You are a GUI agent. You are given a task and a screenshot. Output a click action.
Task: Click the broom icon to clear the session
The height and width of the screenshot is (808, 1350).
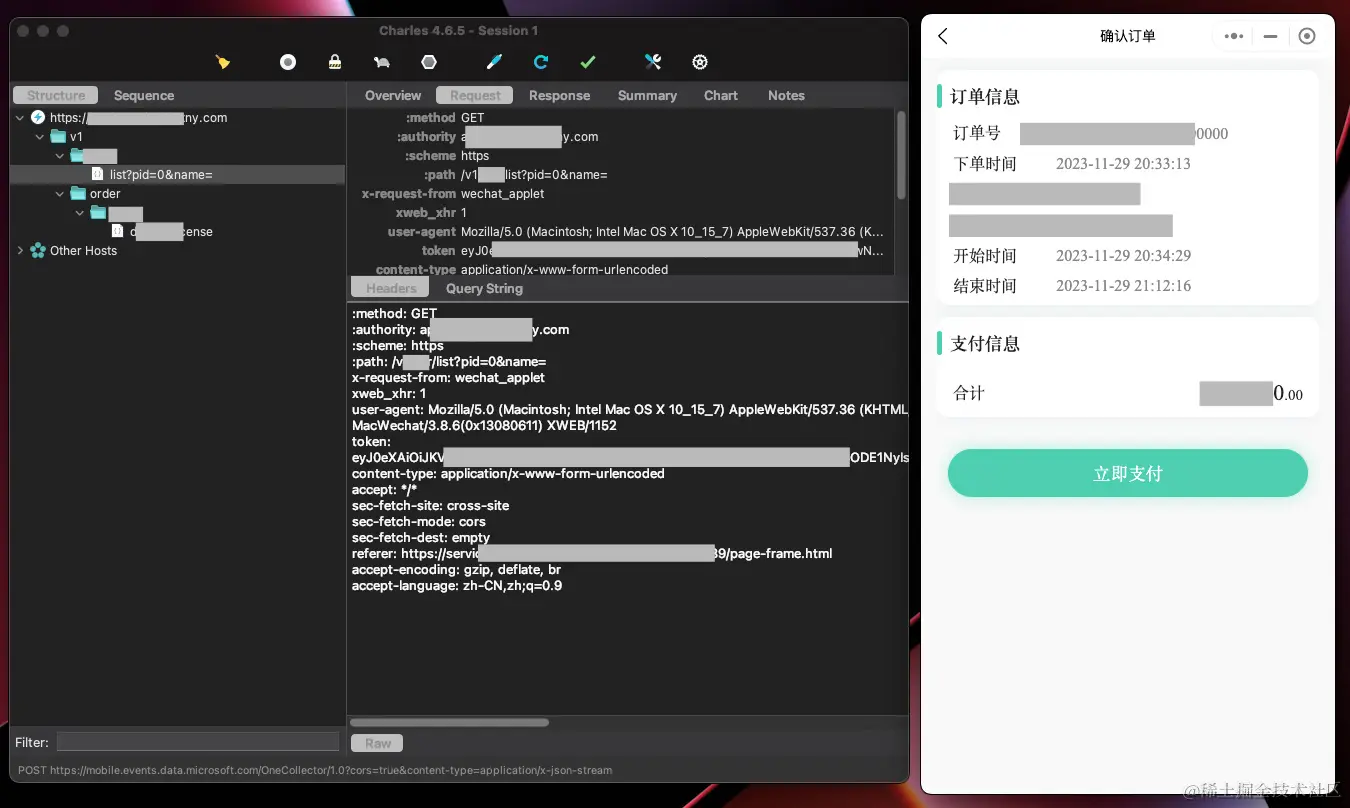pyautogui.click(x=222, y=61)
